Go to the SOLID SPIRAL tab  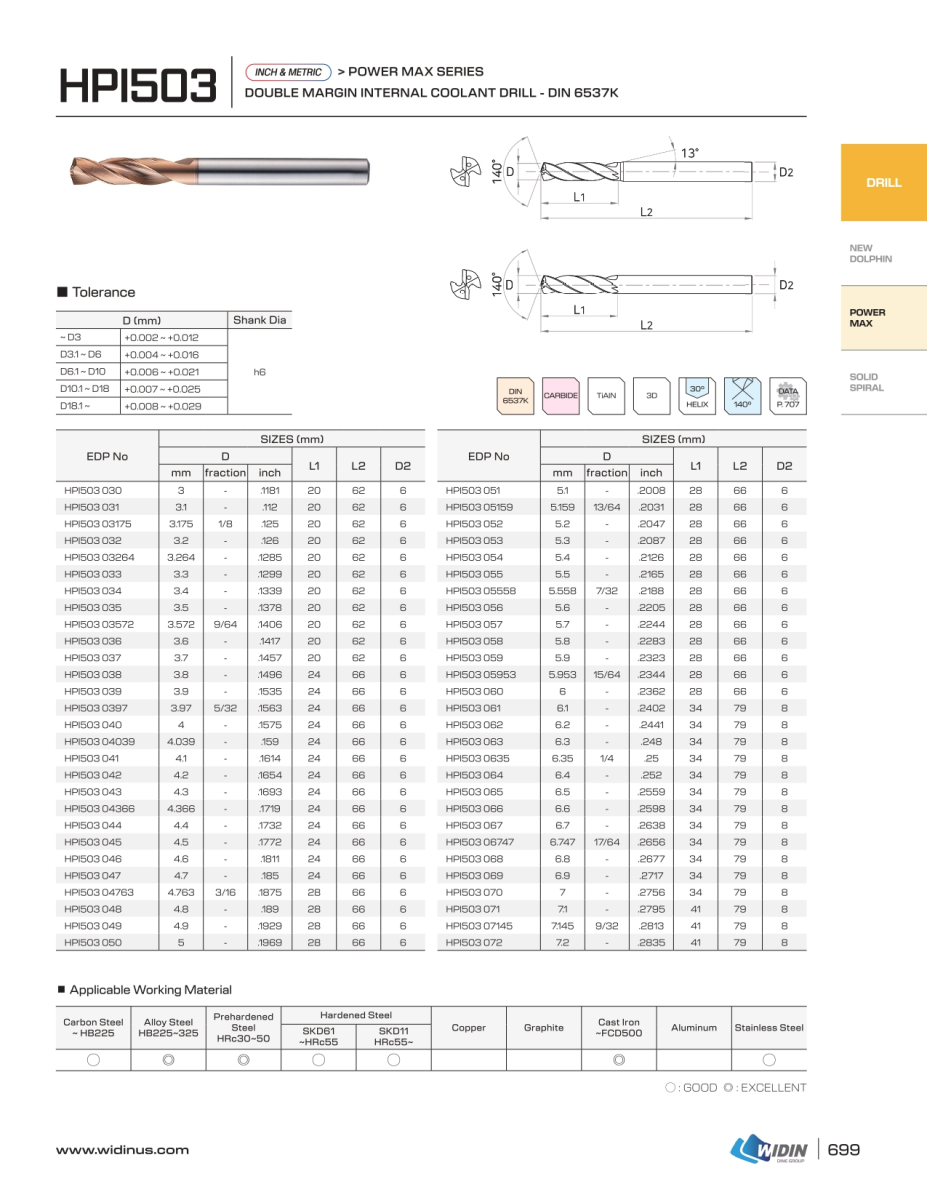pos(866,382)
